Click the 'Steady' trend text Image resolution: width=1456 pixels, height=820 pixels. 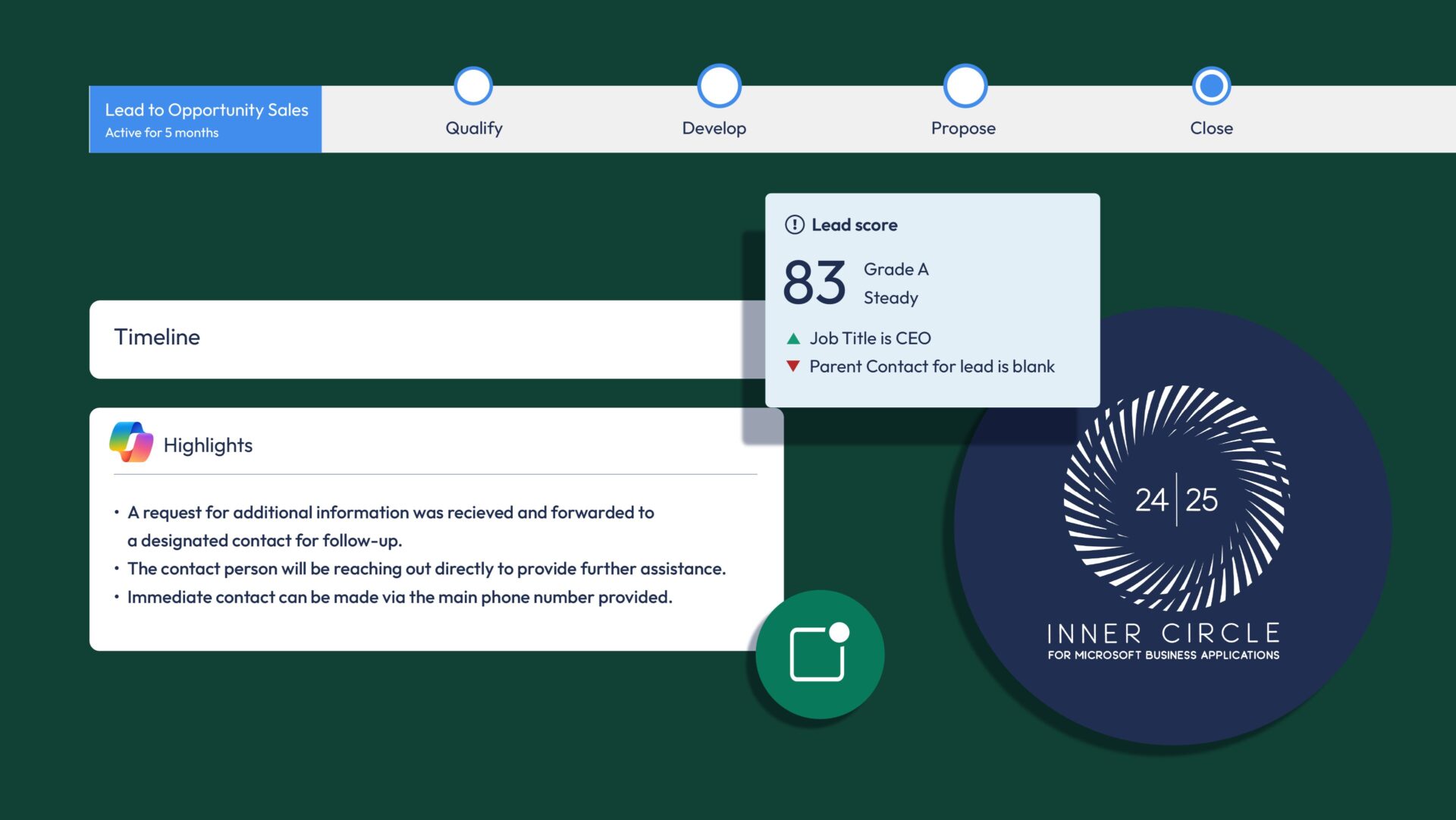point(890,298)
